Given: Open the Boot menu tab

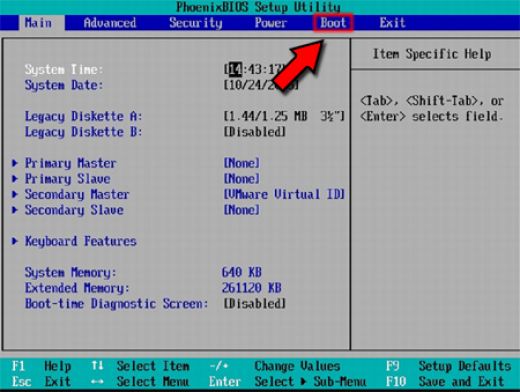Looking at the screenshot, I should tap(333, 23).
